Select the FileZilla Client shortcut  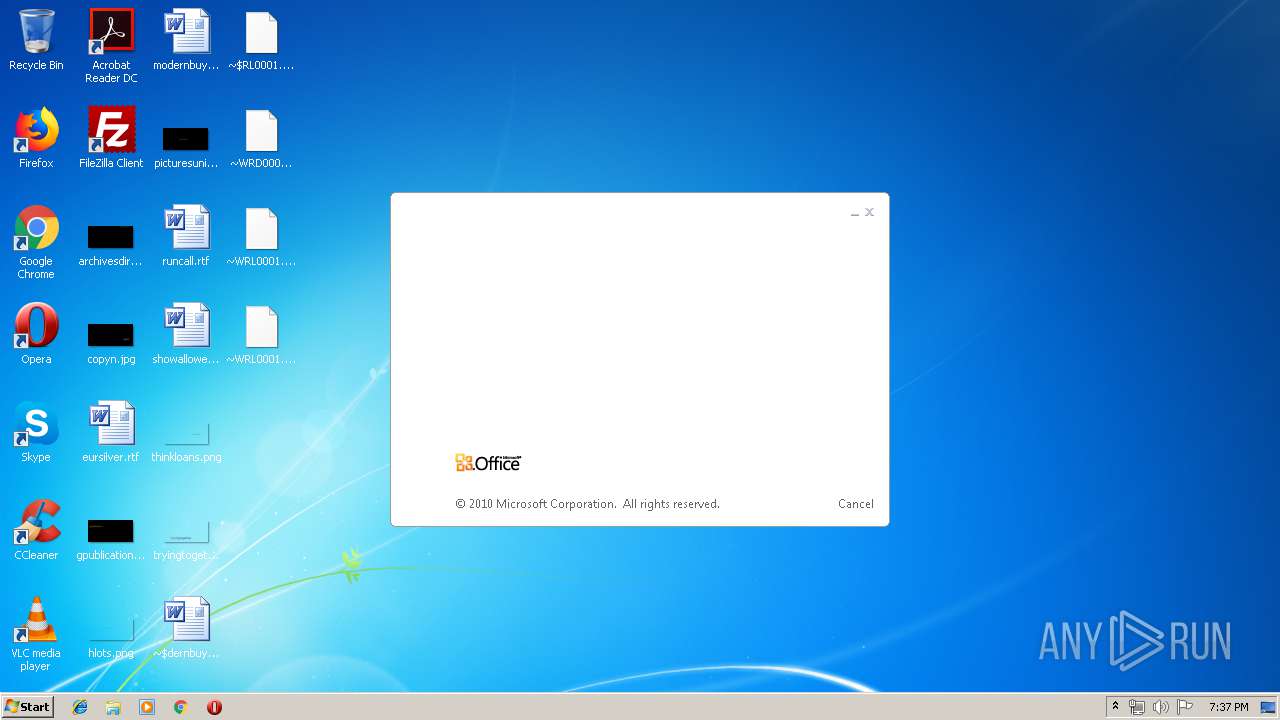pyautogui.click(x=111, y=138)
